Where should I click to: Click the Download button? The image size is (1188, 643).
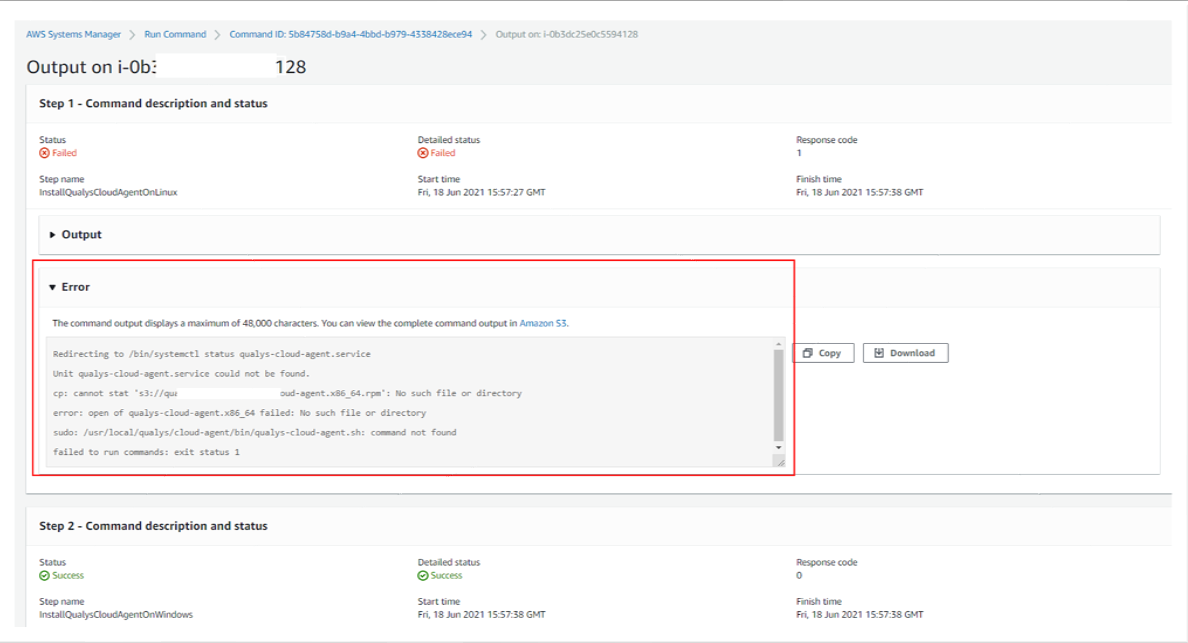905,352
